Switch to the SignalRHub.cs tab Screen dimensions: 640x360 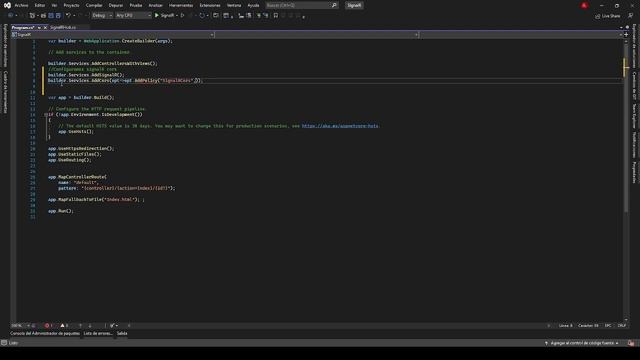(x=63, y=27)
